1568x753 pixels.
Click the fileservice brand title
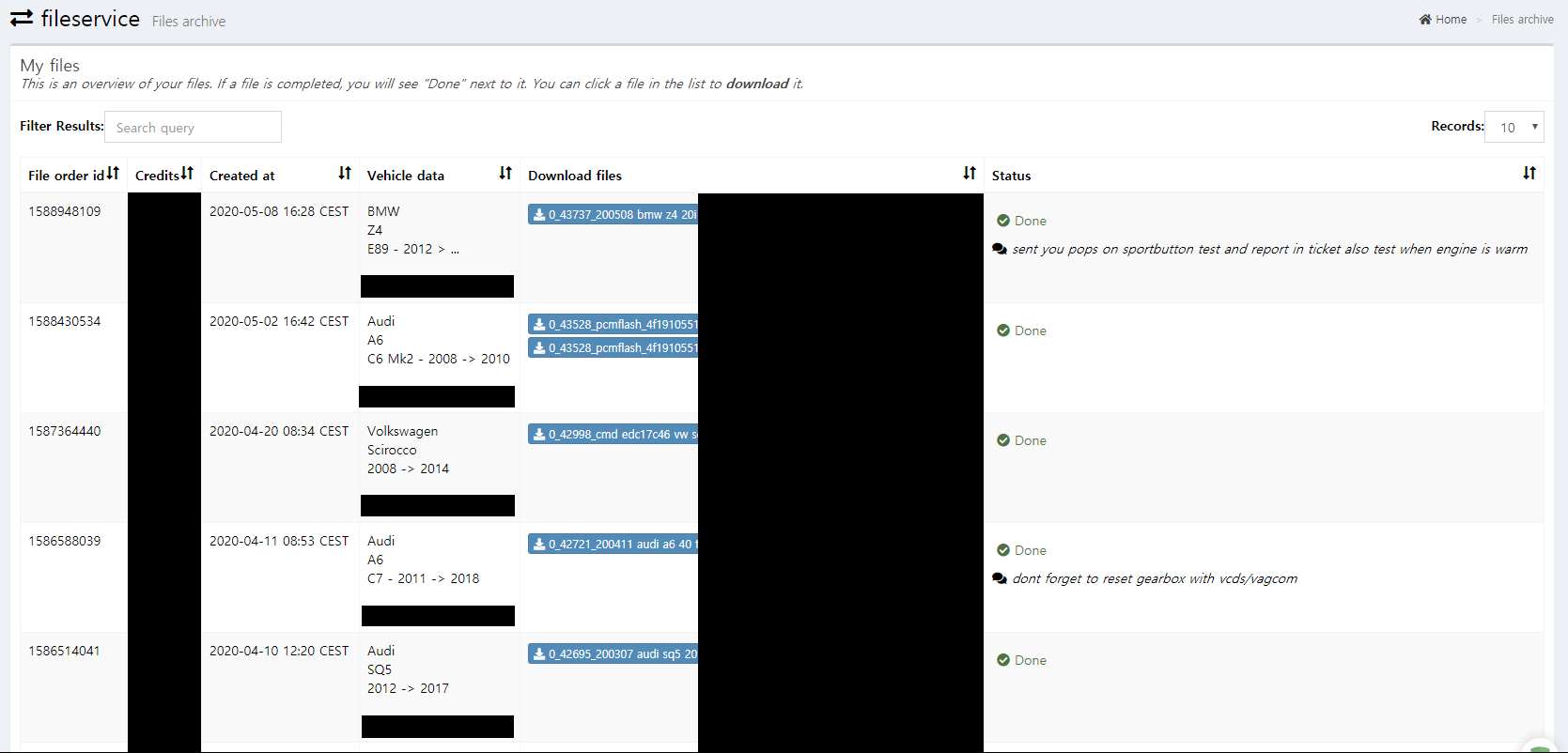click(90, 19)
